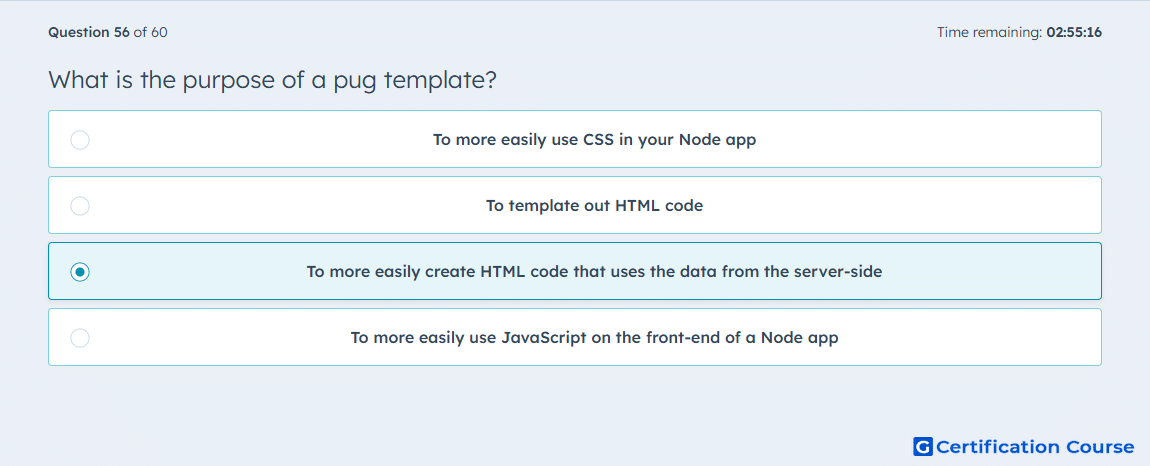Click the front-end JavaScript Node app answer text
Viewport: 1150px width, 466px height.
click(594, 338)
